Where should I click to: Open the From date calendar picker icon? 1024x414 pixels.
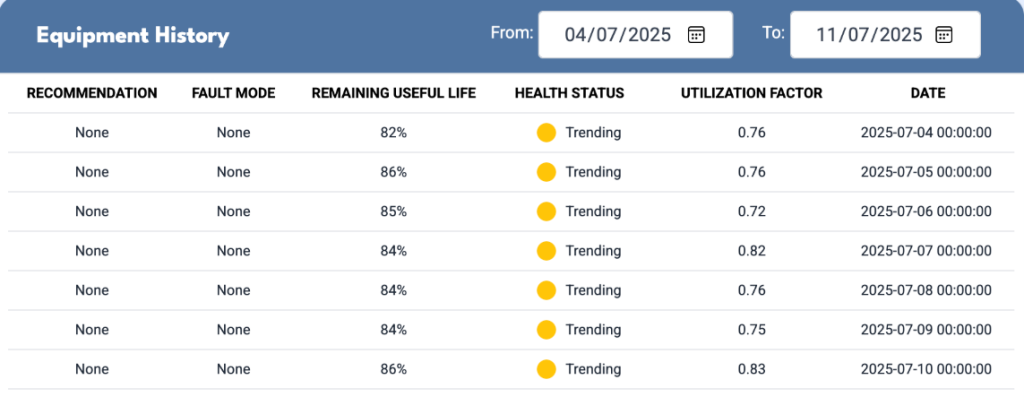696,35
